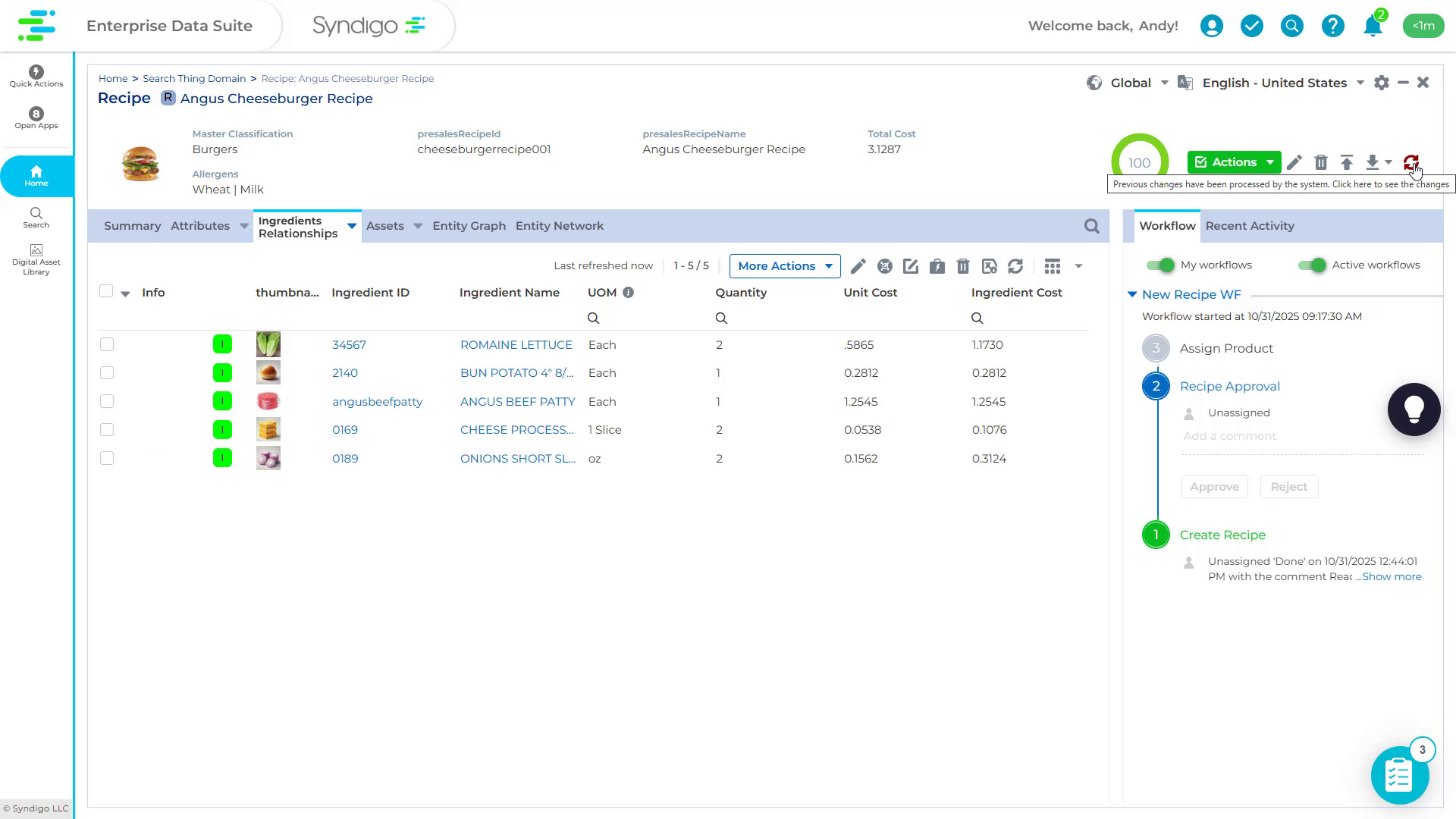Click the angus beef patty thumbnail image
1456x819 pixels.
268,400
